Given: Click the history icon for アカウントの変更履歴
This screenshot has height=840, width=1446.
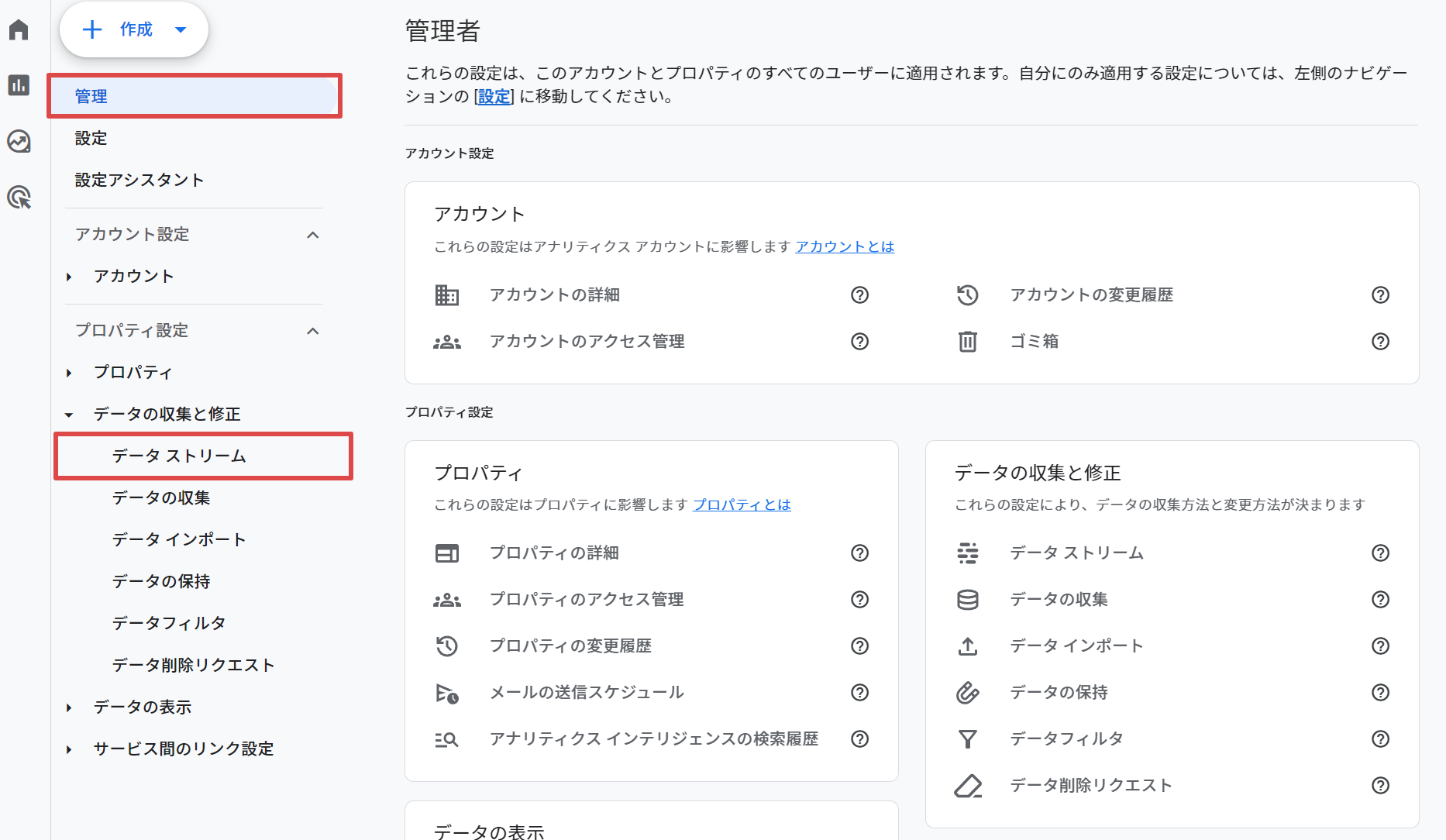Looking at the screenshot, I should (x=968, y=294).
